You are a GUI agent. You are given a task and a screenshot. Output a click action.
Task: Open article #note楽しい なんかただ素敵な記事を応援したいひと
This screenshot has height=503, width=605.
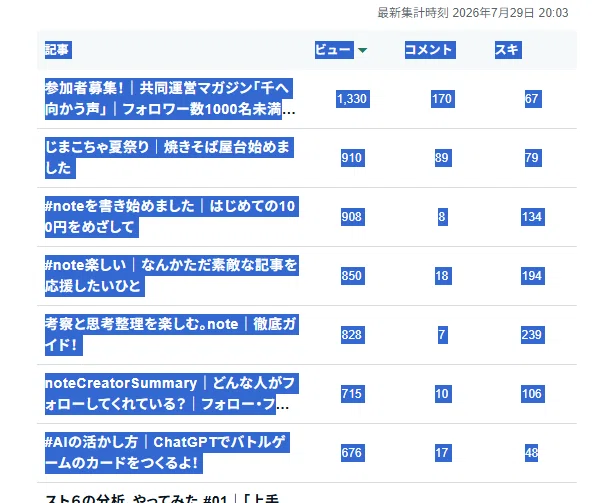click(x=172, y=276)
